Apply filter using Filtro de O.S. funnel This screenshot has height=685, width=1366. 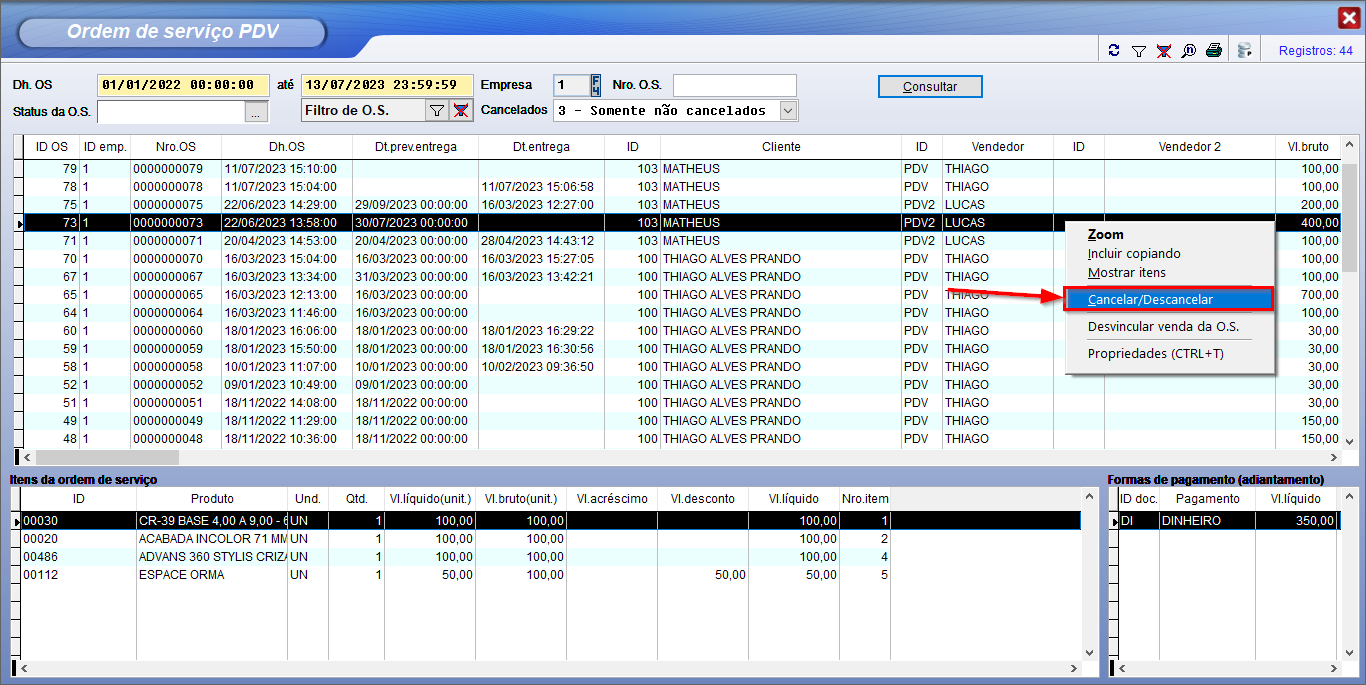click(x=437, y=111)
